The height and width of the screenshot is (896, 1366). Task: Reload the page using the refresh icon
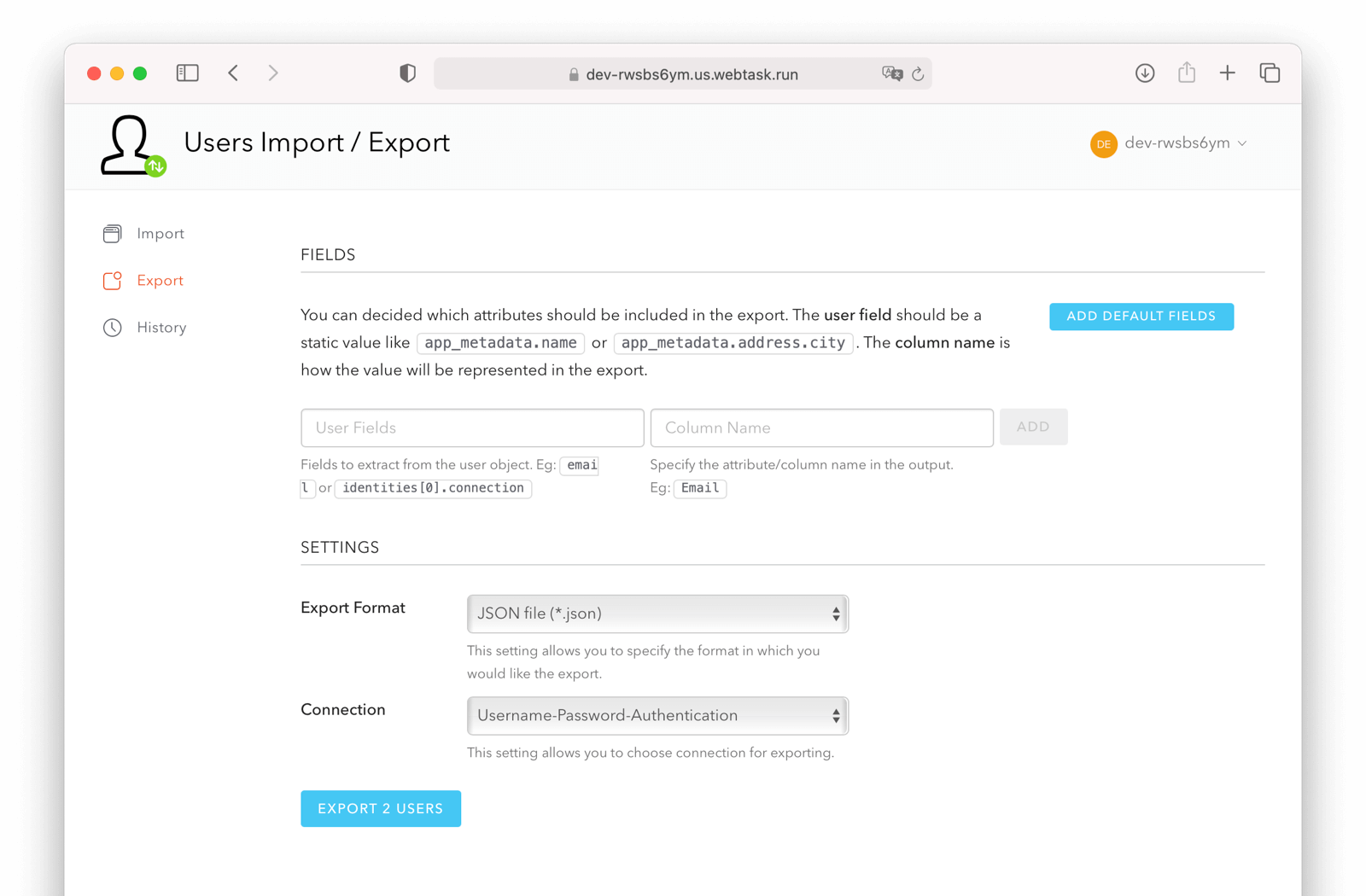918,74
